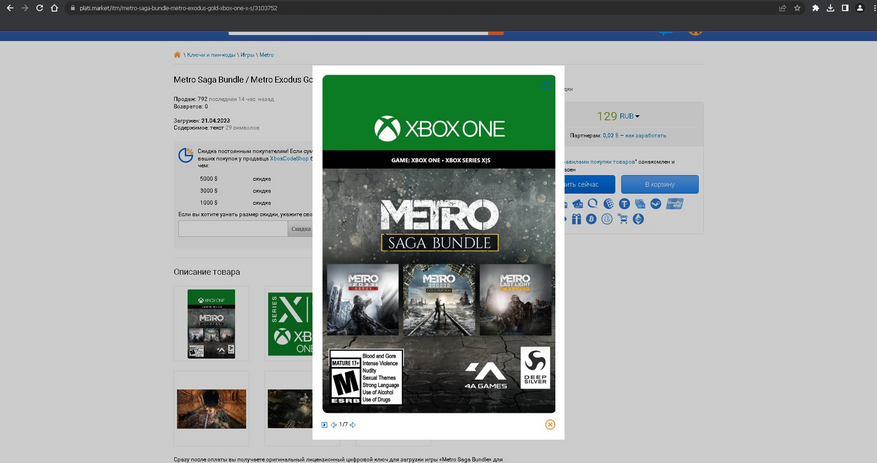Click the plati.market URL in address bar
877x463 pixels.
(x=178, y=8)
